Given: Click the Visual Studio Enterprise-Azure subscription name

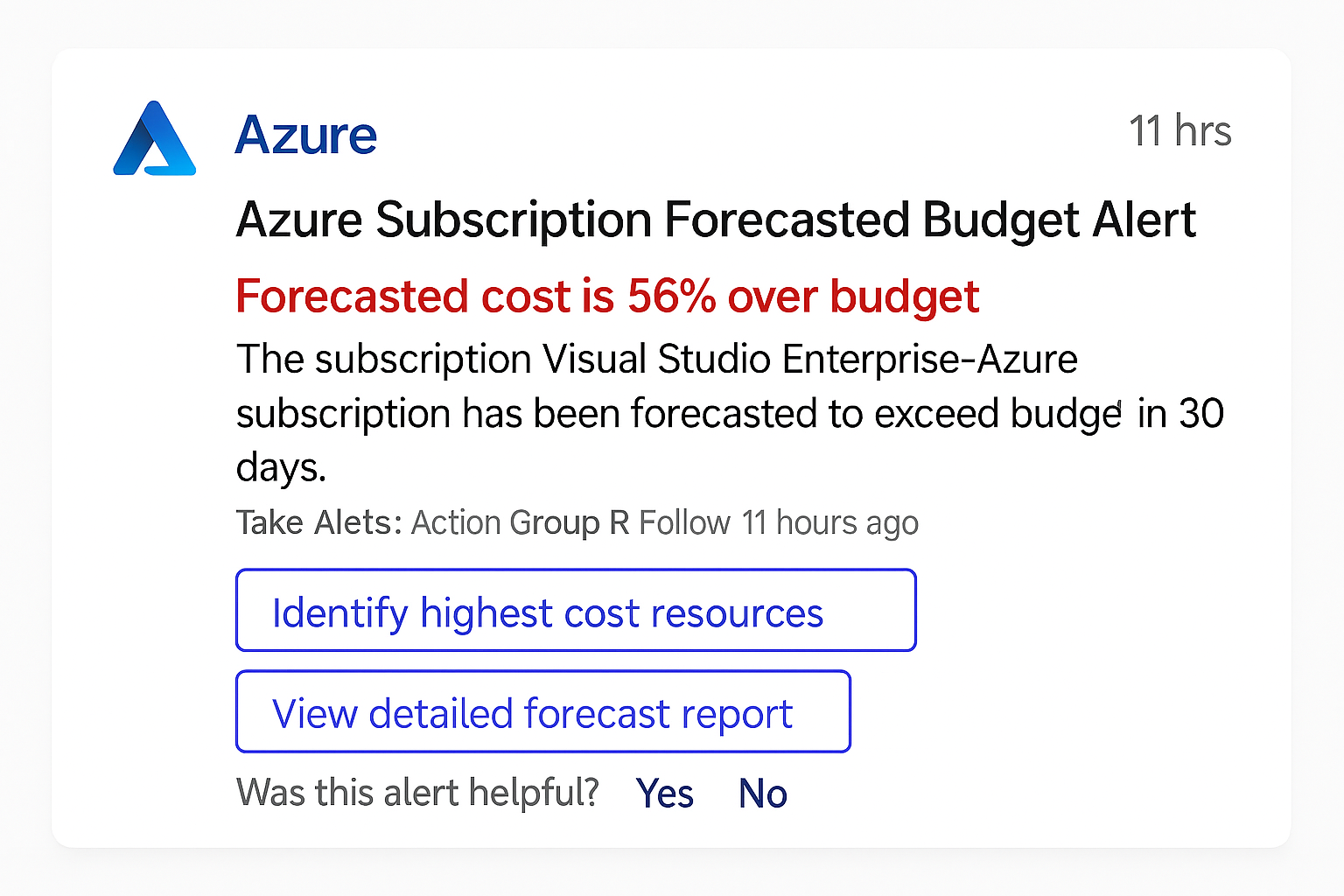Looking at the screenshot, I should [x=809, y=359].
